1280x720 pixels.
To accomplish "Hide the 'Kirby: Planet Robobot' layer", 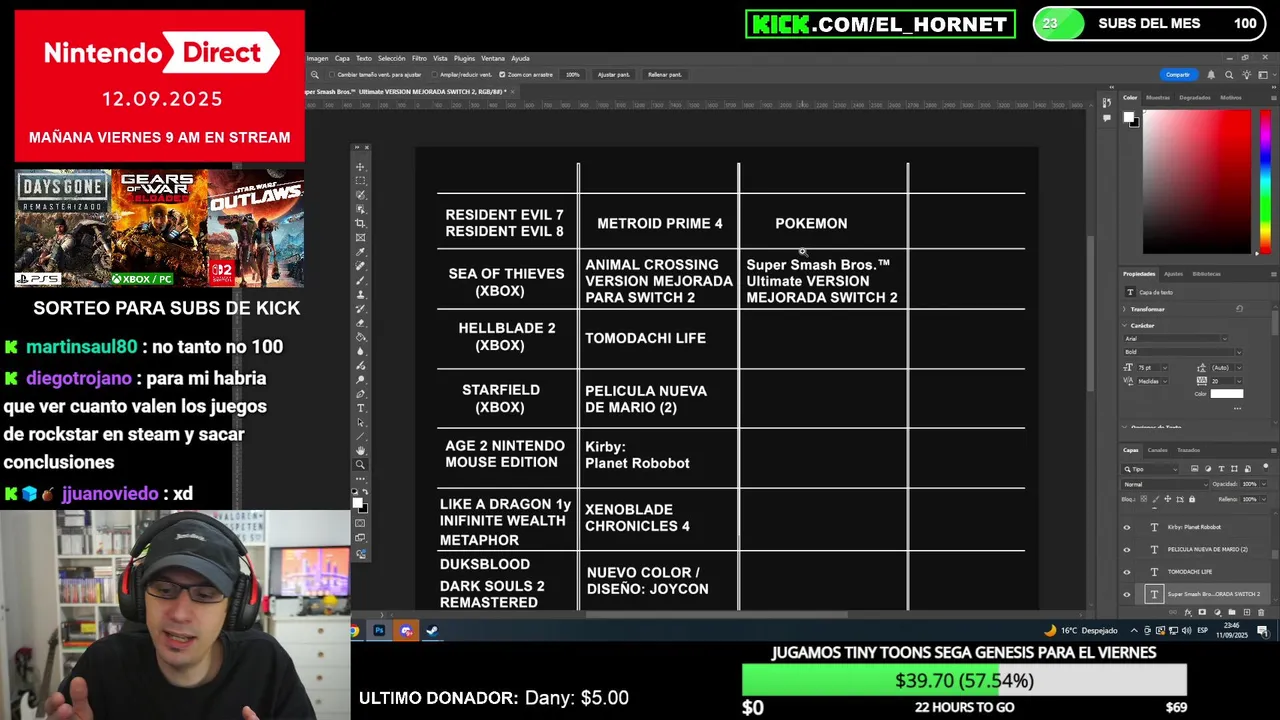I will pos(1127,527).
